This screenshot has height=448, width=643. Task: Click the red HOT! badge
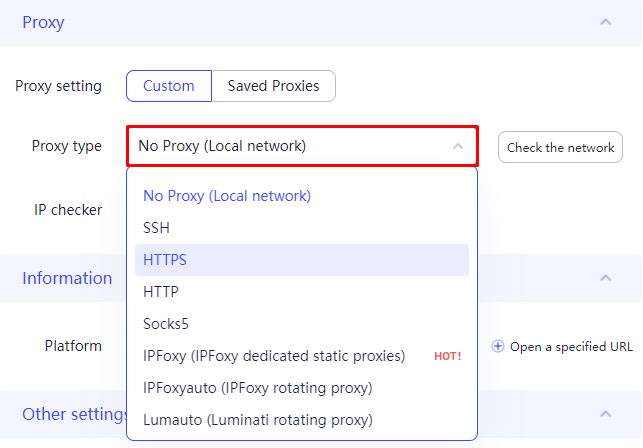click(x=448, y=356)
